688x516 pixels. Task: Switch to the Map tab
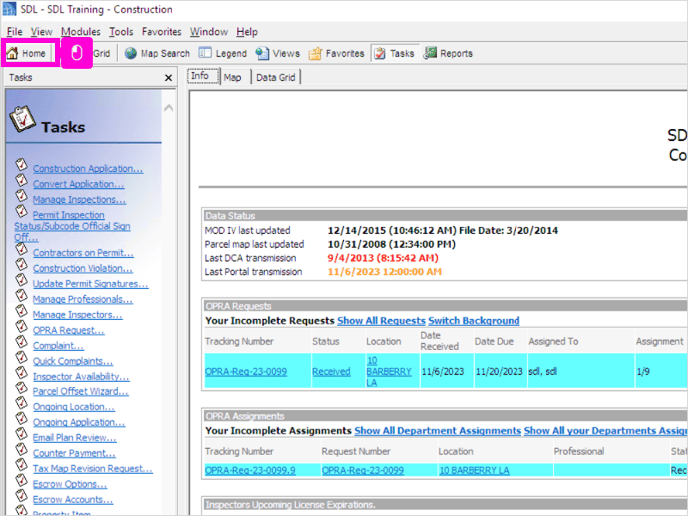(233, 77)
